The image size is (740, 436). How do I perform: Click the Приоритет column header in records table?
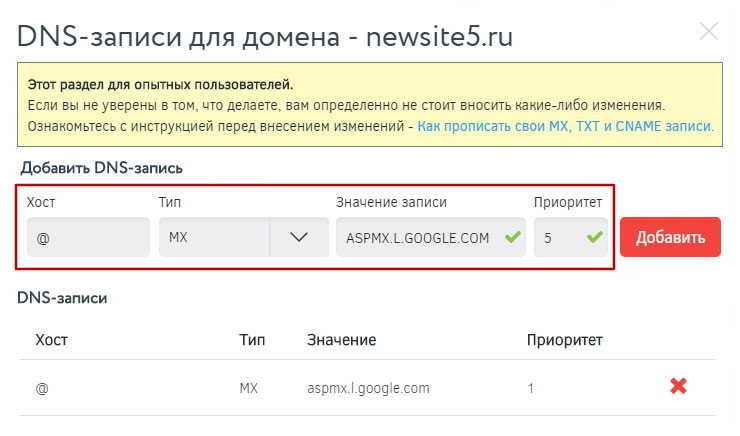click(x=564, y=340)
